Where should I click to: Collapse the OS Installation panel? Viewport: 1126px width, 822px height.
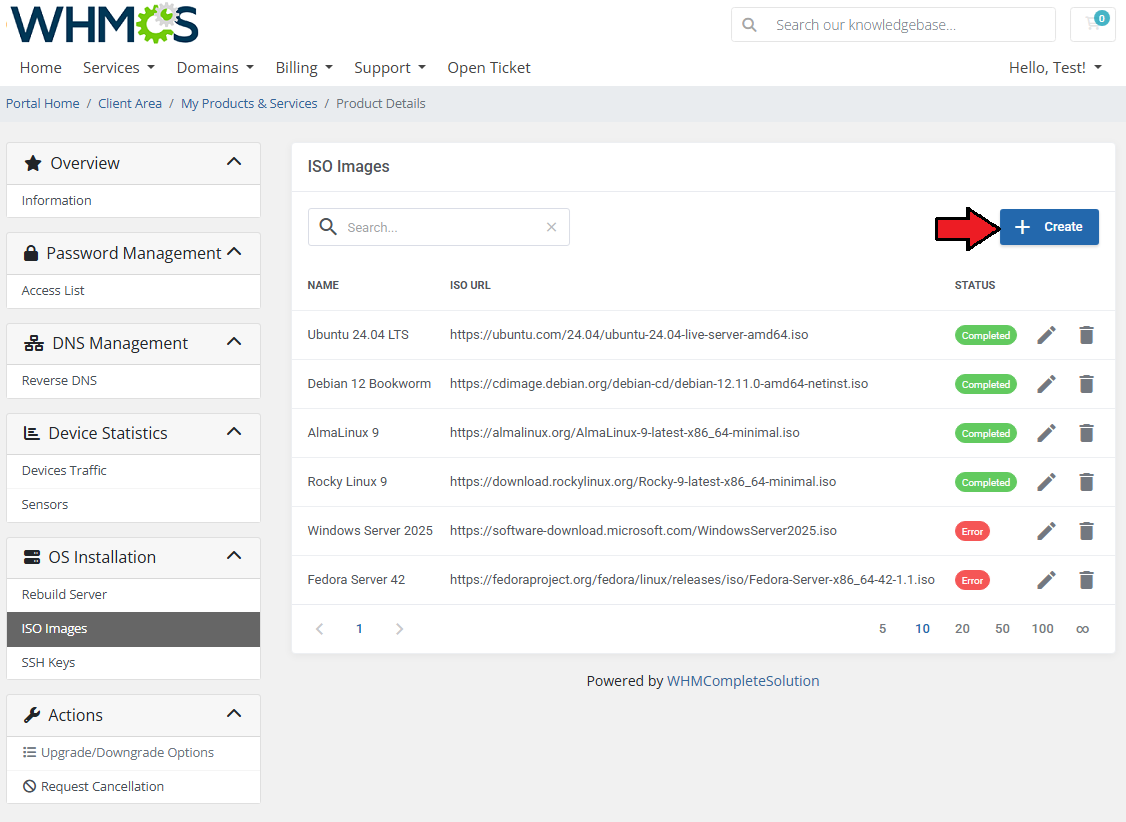pos(234,556)
